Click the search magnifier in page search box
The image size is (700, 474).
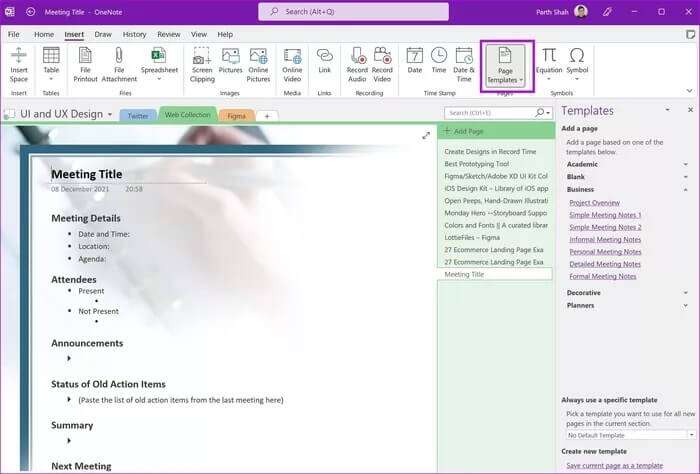click(540, 113)
